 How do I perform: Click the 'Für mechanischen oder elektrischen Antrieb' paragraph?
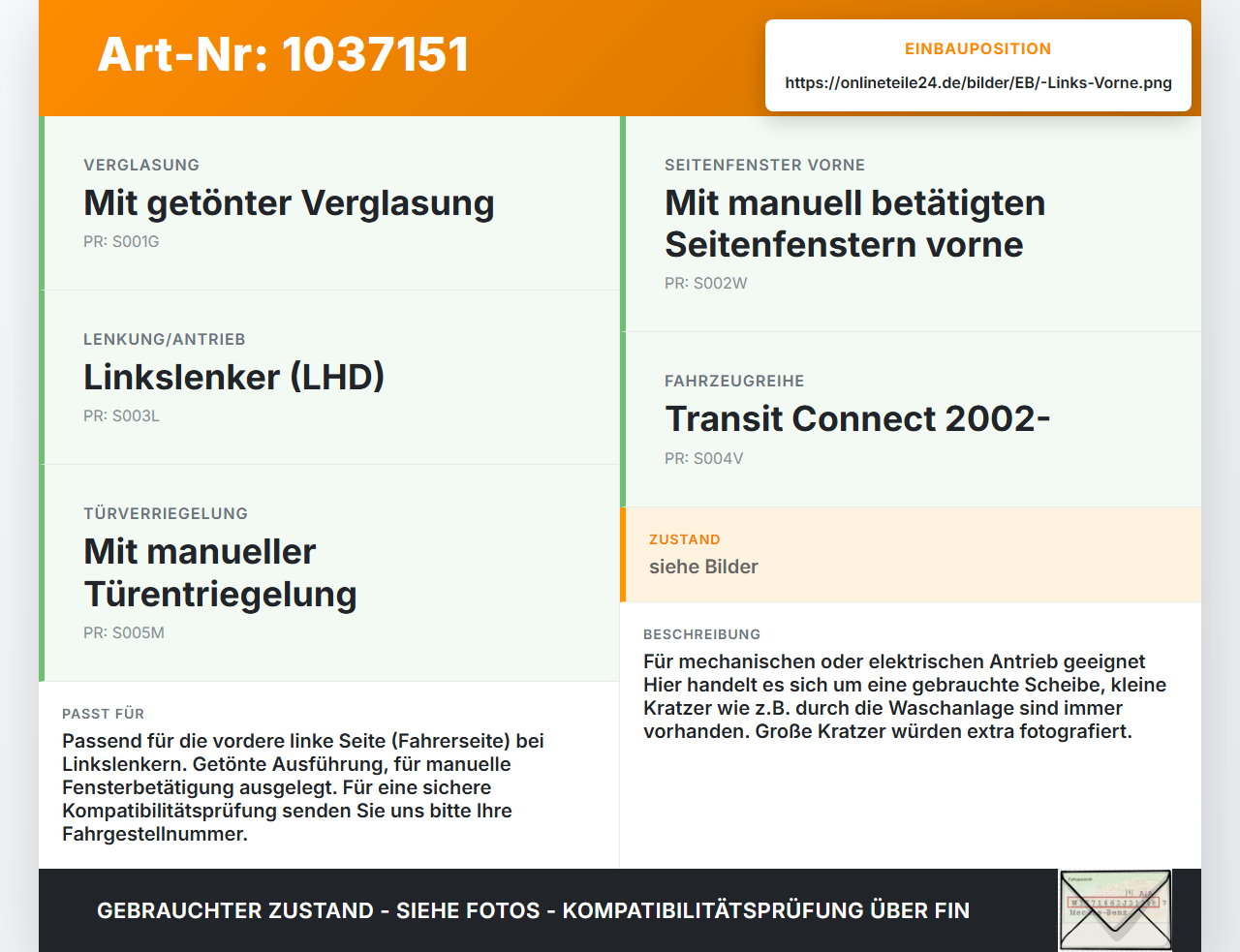coord(905,696)
